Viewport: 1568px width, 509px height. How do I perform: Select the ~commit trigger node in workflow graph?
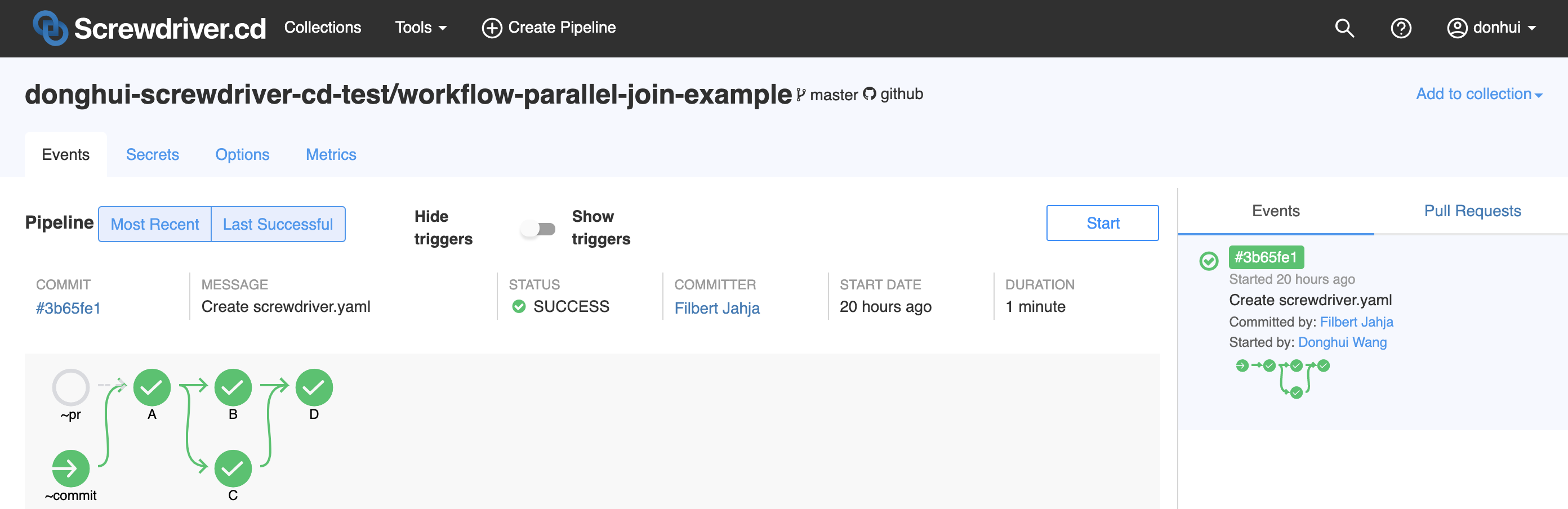[x=70, y=468]
